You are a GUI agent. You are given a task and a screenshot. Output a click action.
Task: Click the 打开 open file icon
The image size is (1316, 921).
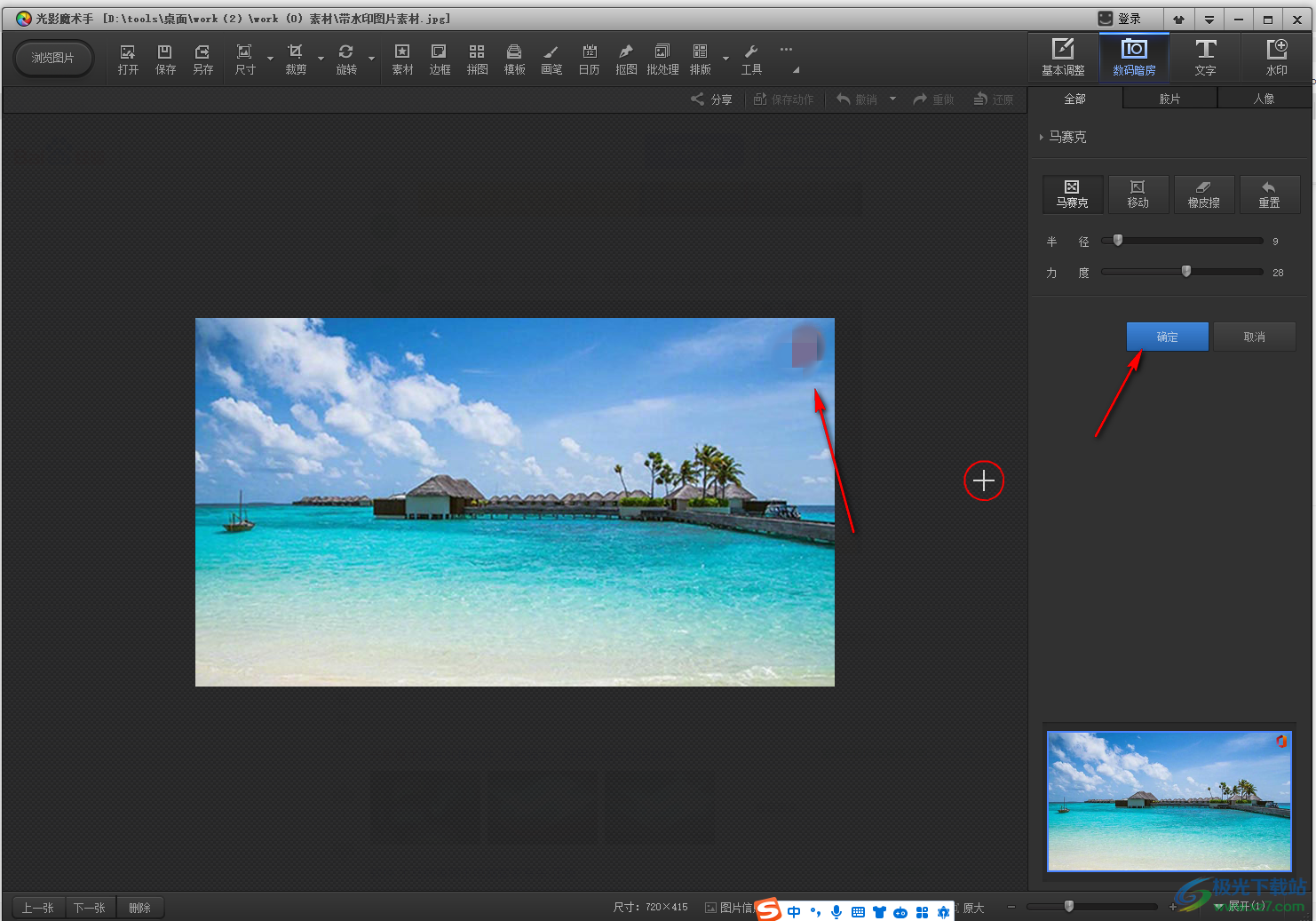(x=128, y=60)
